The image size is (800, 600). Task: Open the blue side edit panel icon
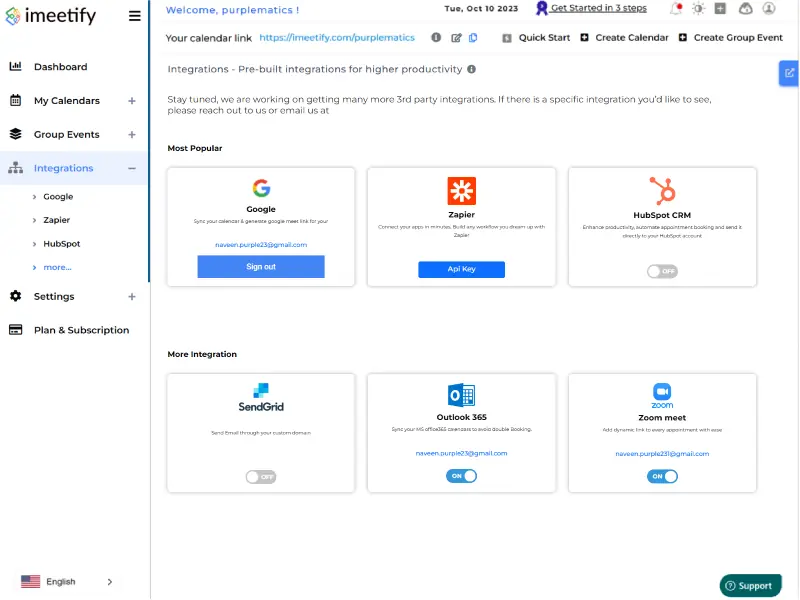(x=789, y=73)
